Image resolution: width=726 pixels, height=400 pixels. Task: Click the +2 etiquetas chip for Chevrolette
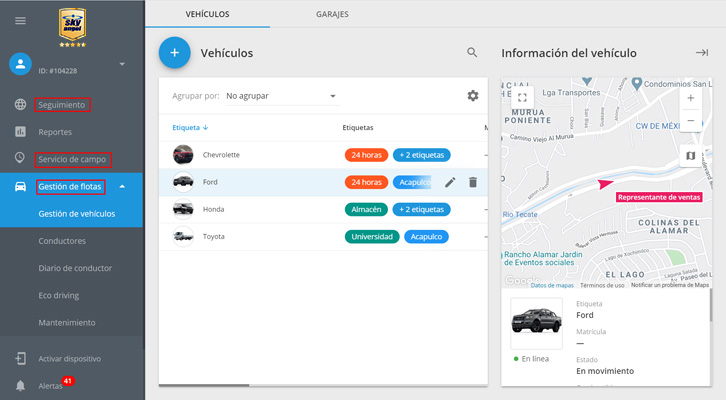pyautogui.click(x=422, y=155)
